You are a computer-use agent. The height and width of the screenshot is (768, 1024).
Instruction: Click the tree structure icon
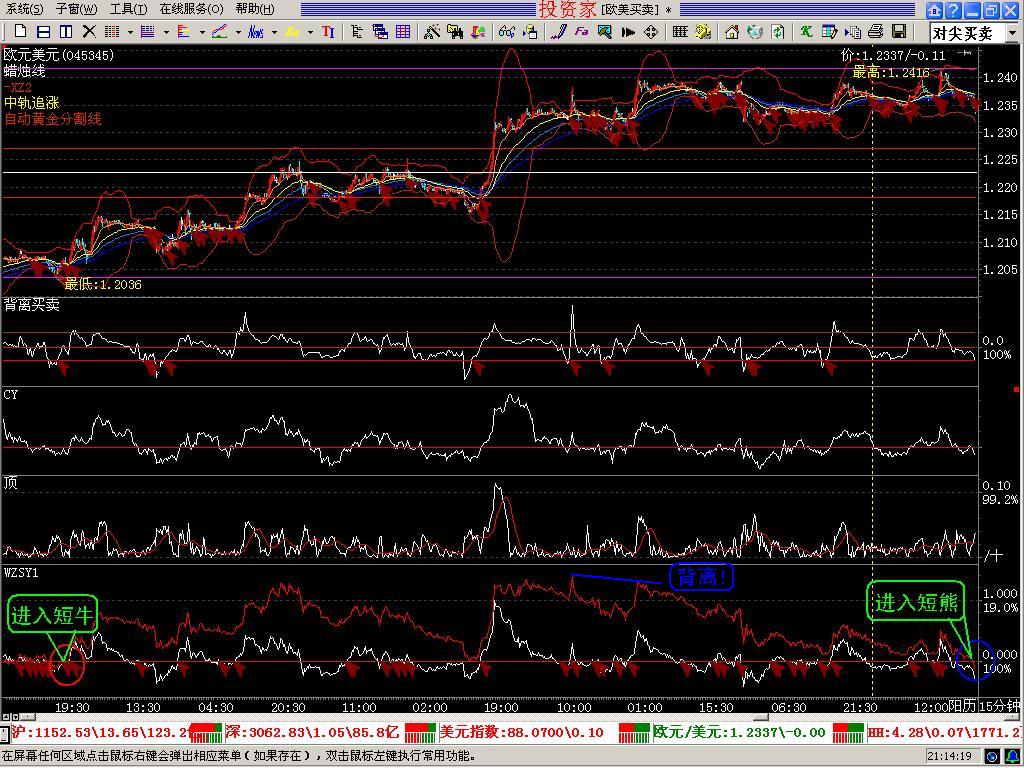tap(357, 31)
